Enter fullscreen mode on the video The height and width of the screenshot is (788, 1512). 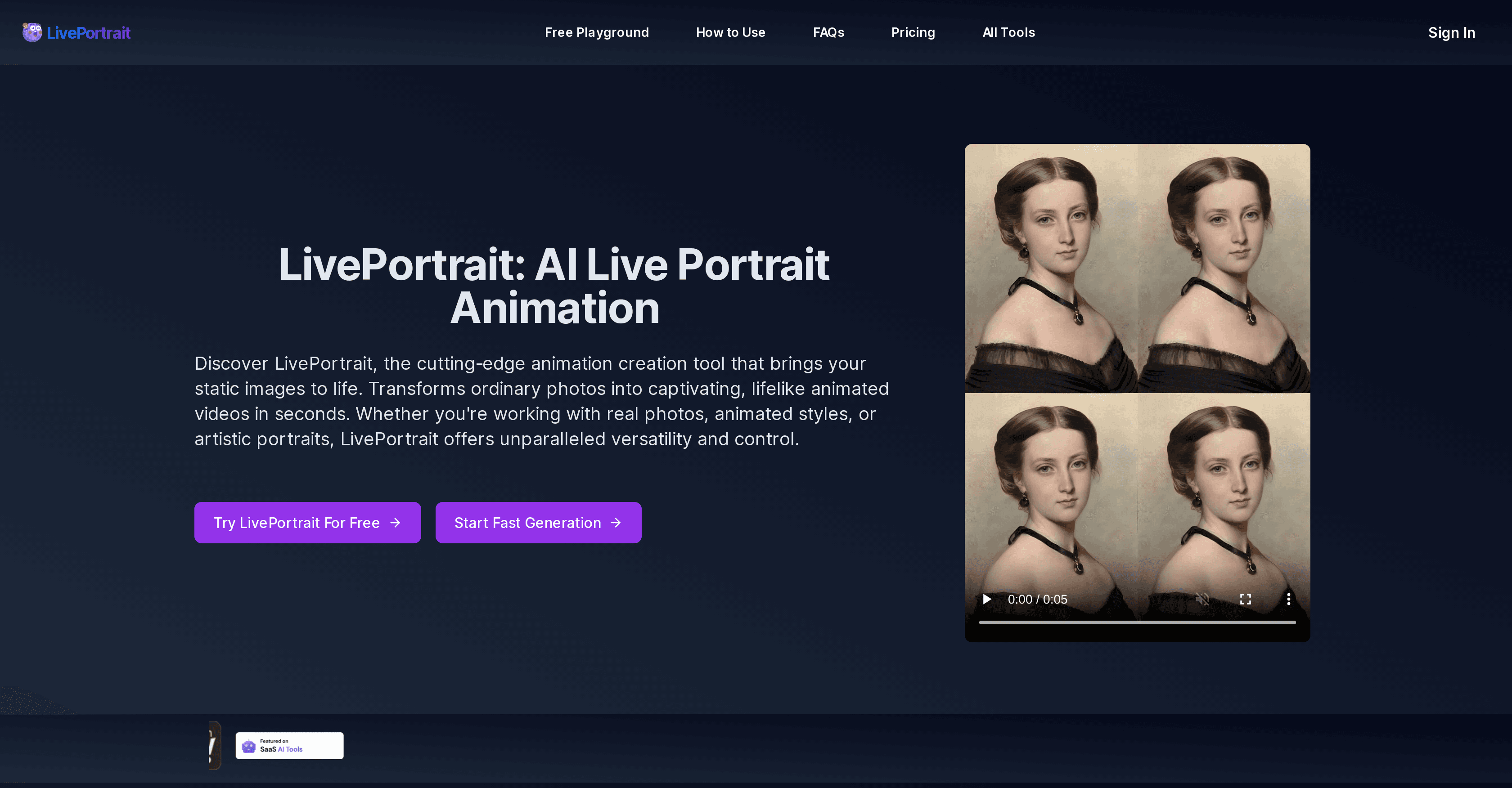pos(1246,599)
